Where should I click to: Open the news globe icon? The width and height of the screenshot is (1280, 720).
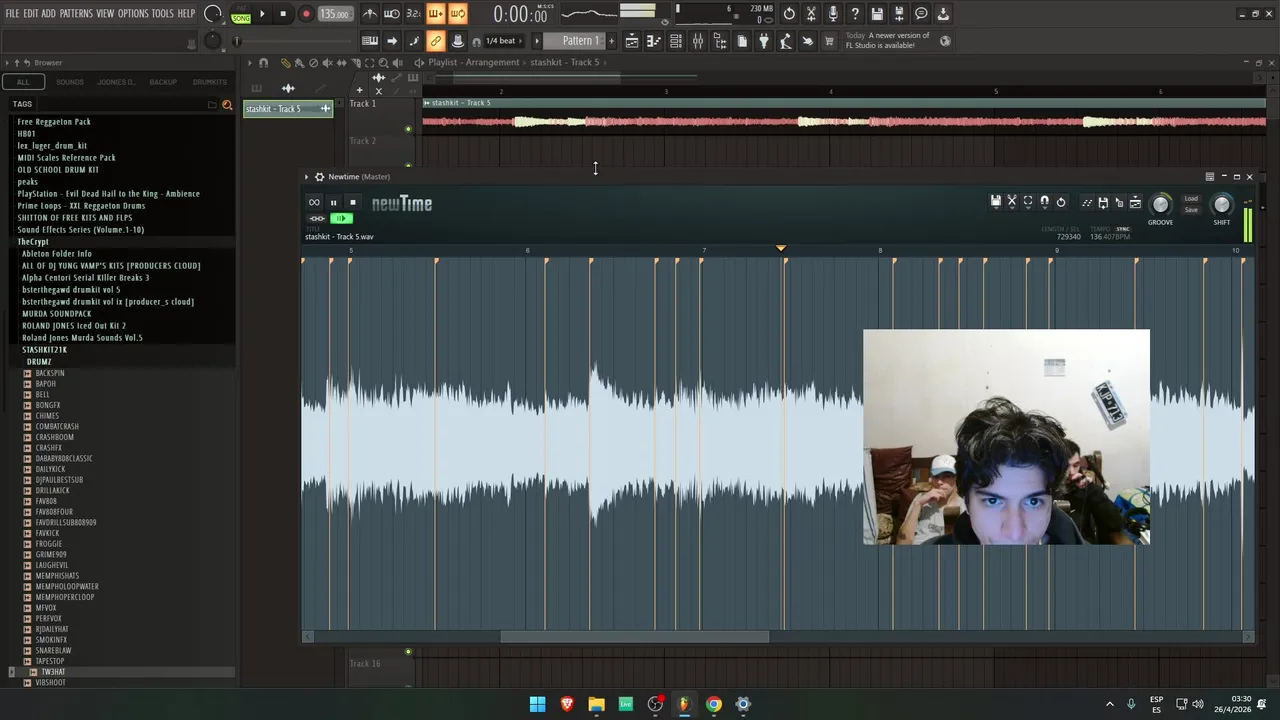coord(945,41)
